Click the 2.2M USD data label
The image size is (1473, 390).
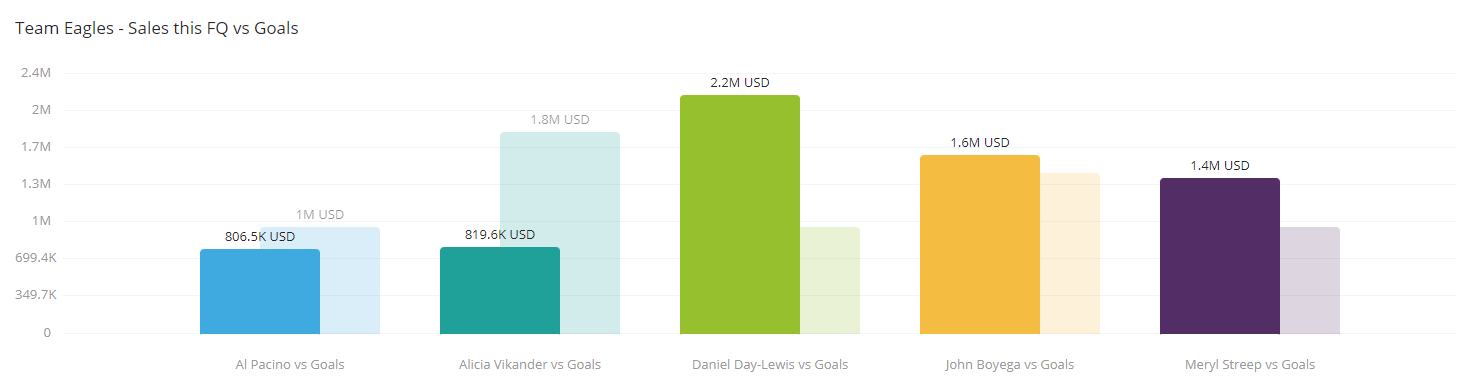pyautogui.click(x=740, y=83)
